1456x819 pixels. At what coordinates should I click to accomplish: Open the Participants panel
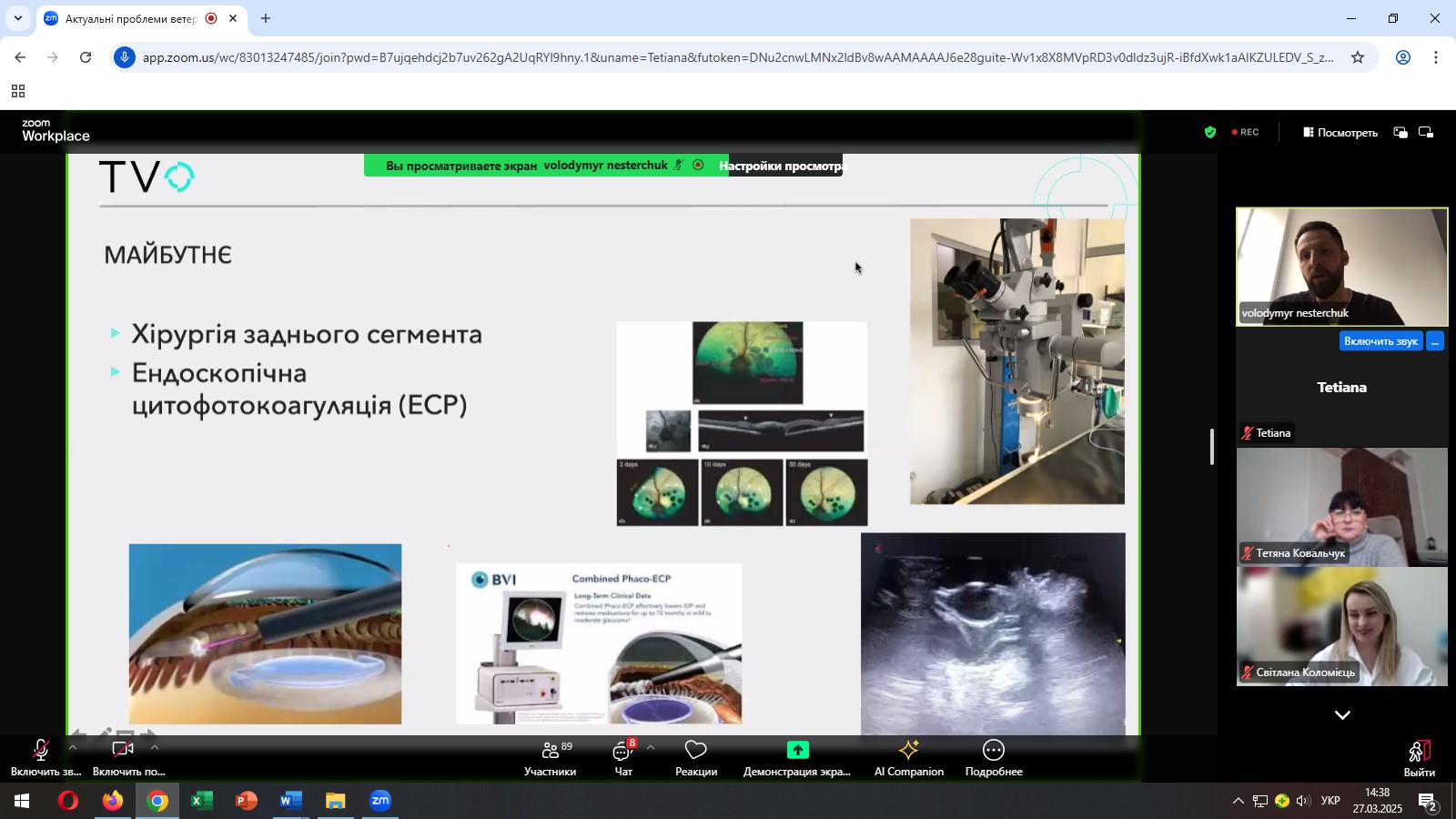pyautogui.click(x=550, y=757)
